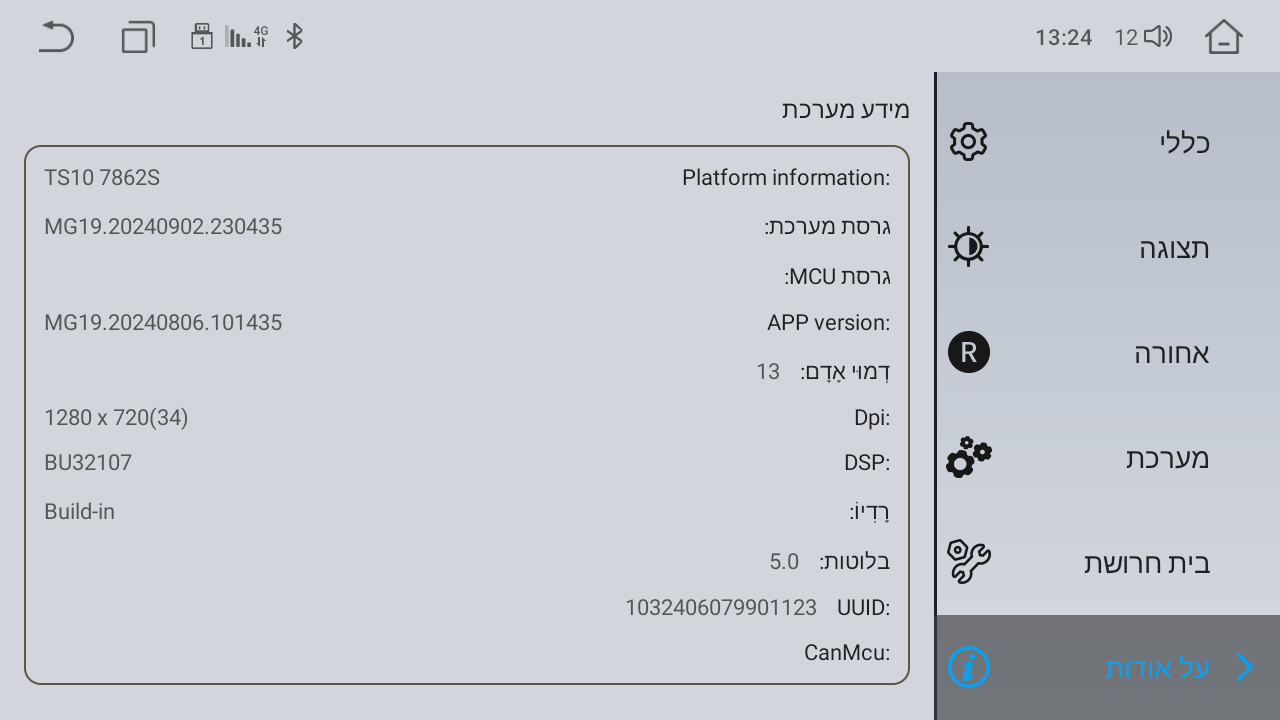Tap the SD card status icon
The width and height of the screenshot is (1280, 720).
click(x=202, y=37)
